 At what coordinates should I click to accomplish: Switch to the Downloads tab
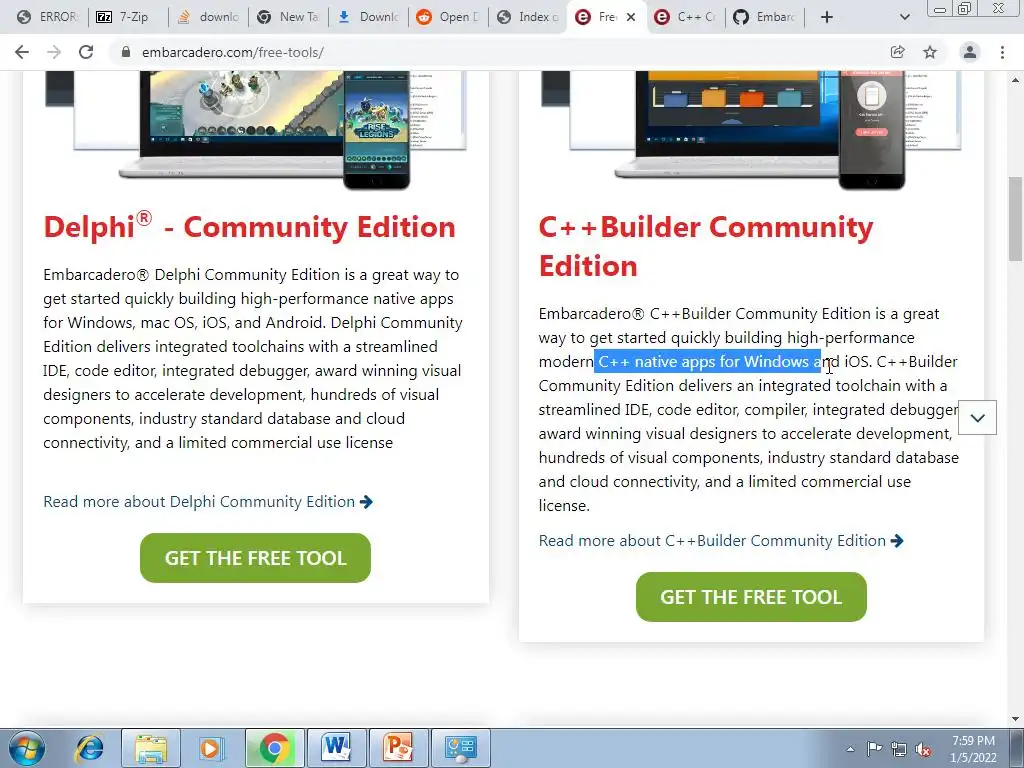[368, 17]
